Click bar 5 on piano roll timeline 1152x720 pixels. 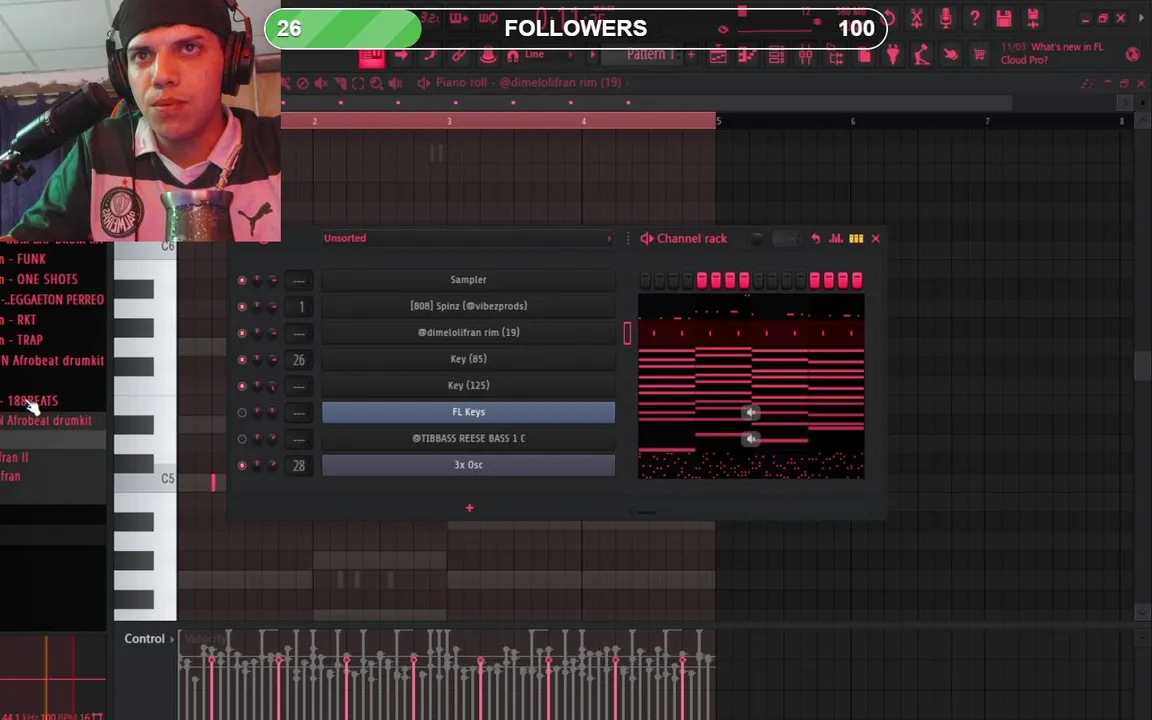pyautogui.click(x=719, y=121)
